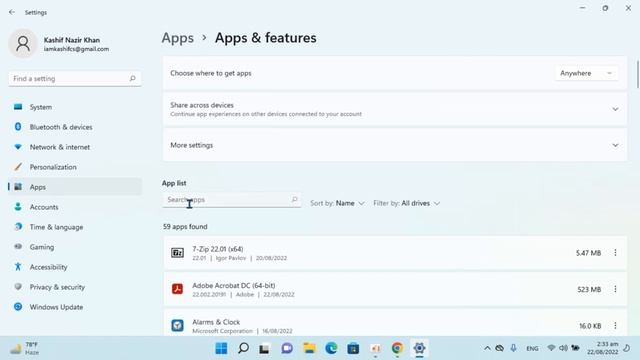Open more options for 7-Zip 22.01
Image resolution: width=640 pixels, height=360 pixels.
point(615,253)
